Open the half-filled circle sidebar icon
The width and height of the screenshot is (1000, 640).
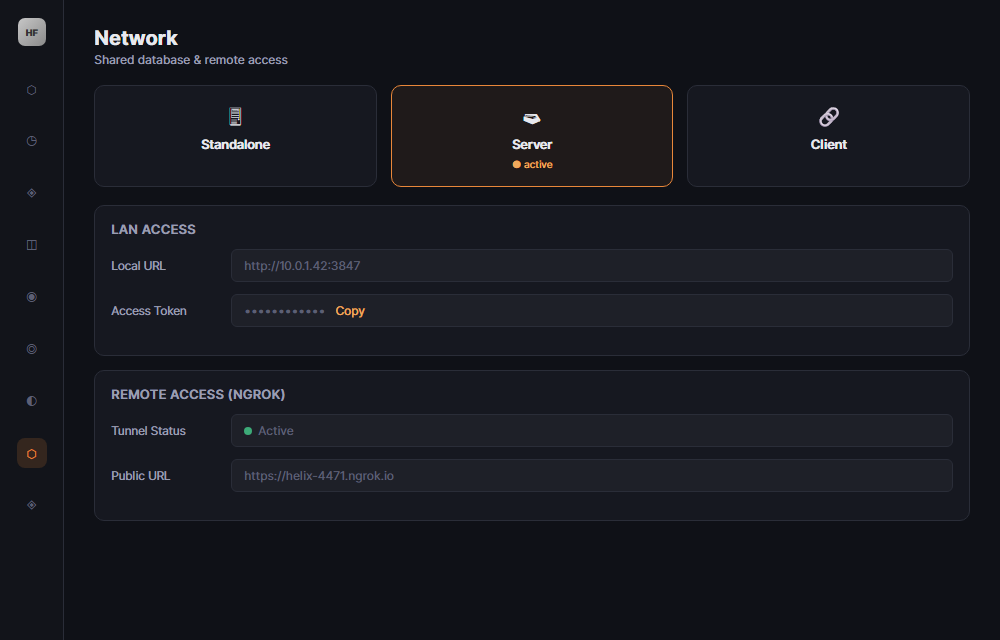click(x=31, y=400)
